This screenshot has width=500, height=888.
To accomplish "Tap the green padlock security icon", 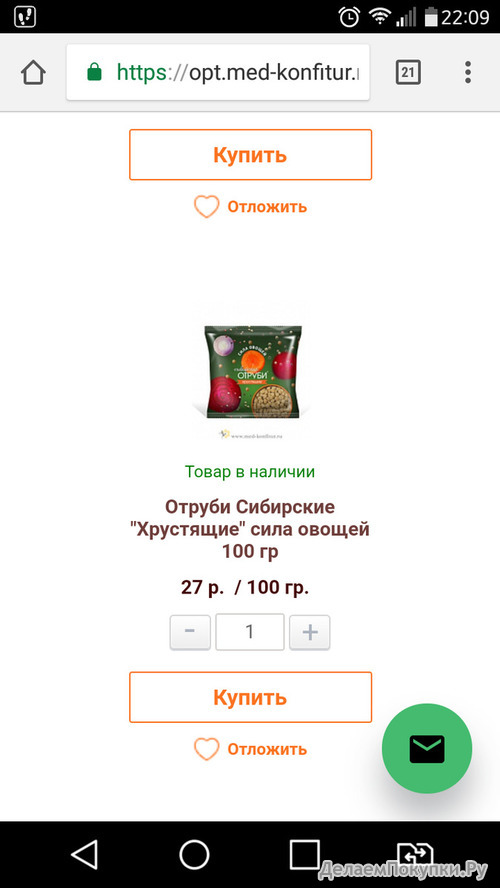I will (94, 72).
